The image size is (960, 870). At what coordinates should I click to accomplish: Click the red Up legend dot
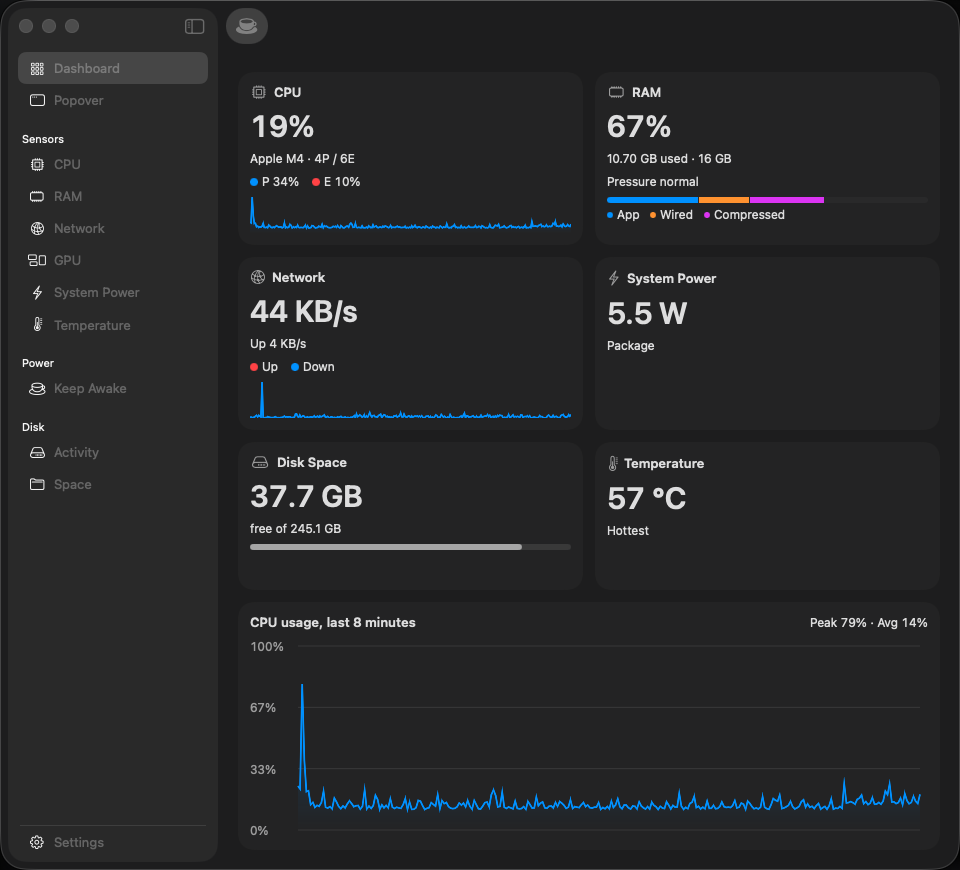254,367
